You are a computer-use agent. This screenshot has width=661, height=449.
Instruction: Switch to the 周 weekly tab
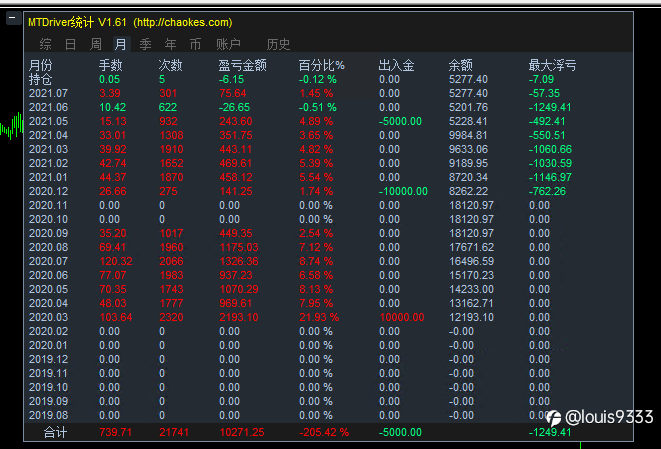coord(96,44)
